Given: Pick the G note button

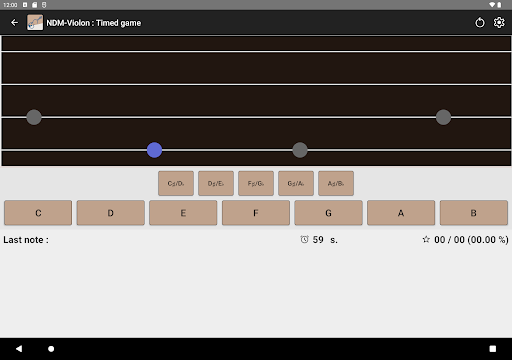Looking at the screenshot, I should point(328,213).
